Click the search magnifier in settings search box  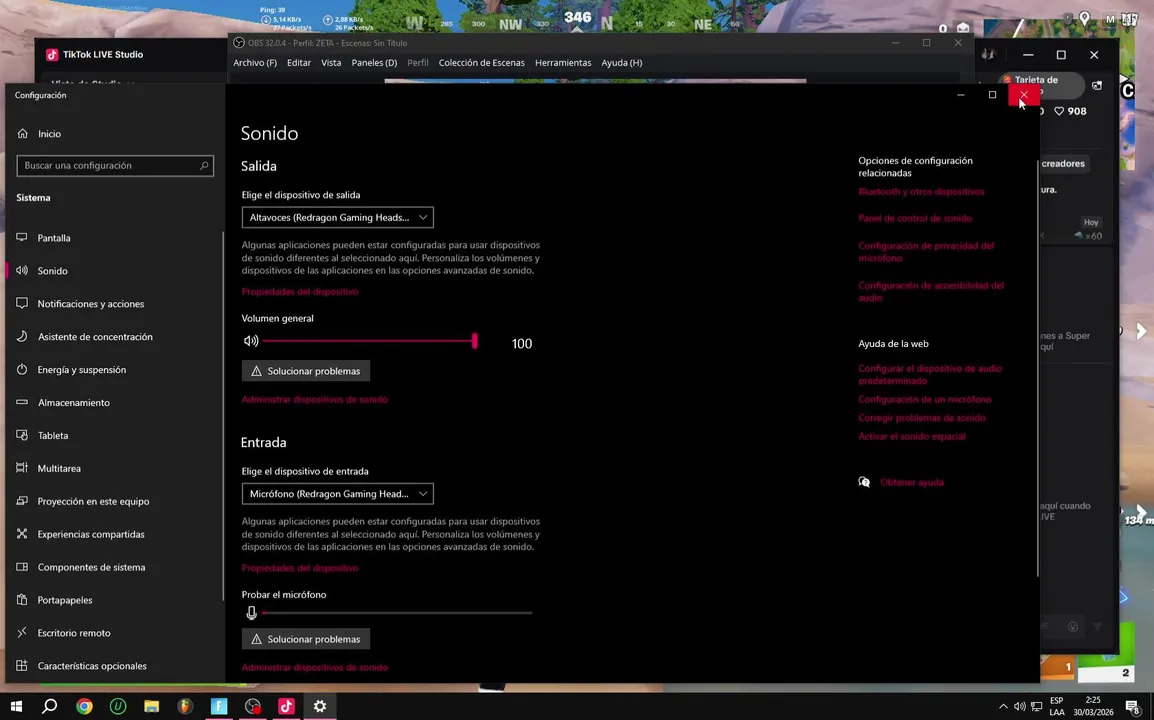[x=204, y=166]
